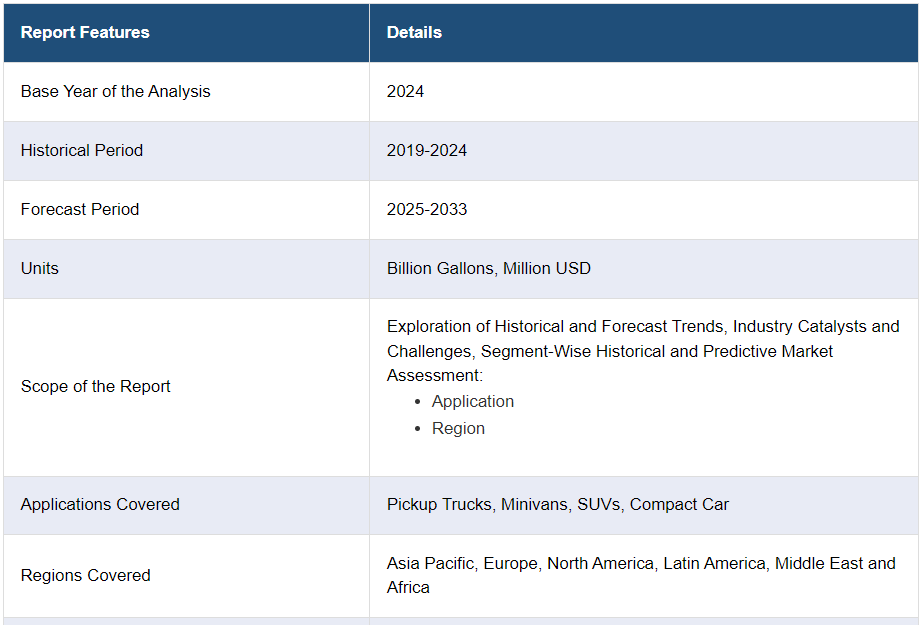Image resolution: width=921 pixels, height=625 pixels.
Task: Click the 'Million USD' units text
Action: [x=547, y=268]
